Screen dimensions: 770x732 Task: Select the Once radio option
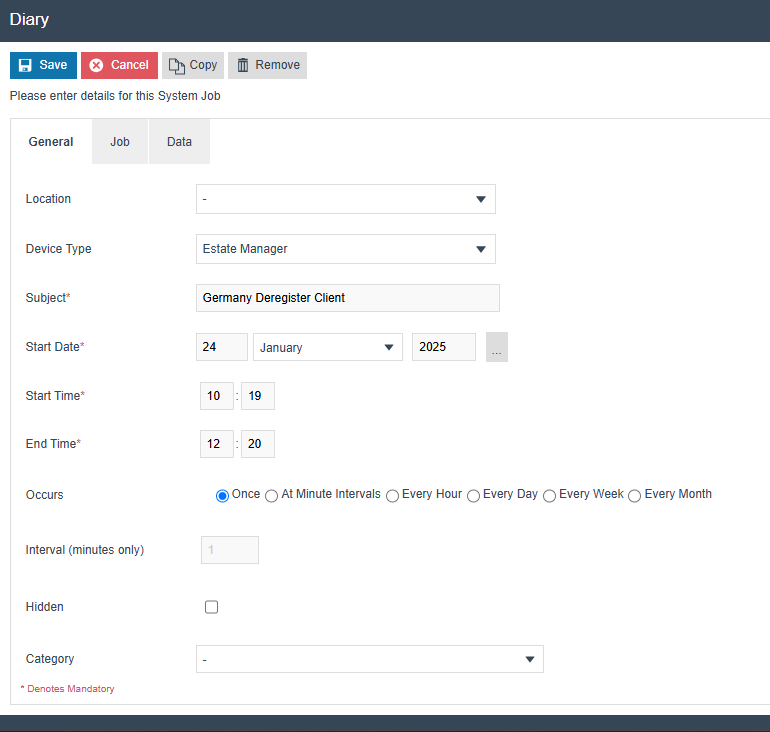pyautogui.click(x=223, y=496)
